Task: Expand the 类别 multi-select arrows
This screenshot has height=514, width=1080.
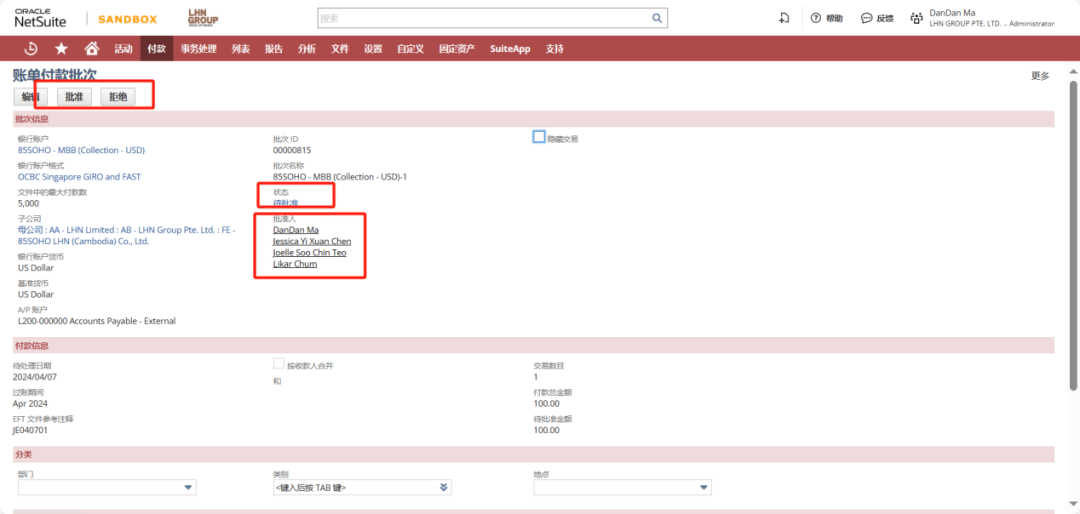Action: point(444,488)
